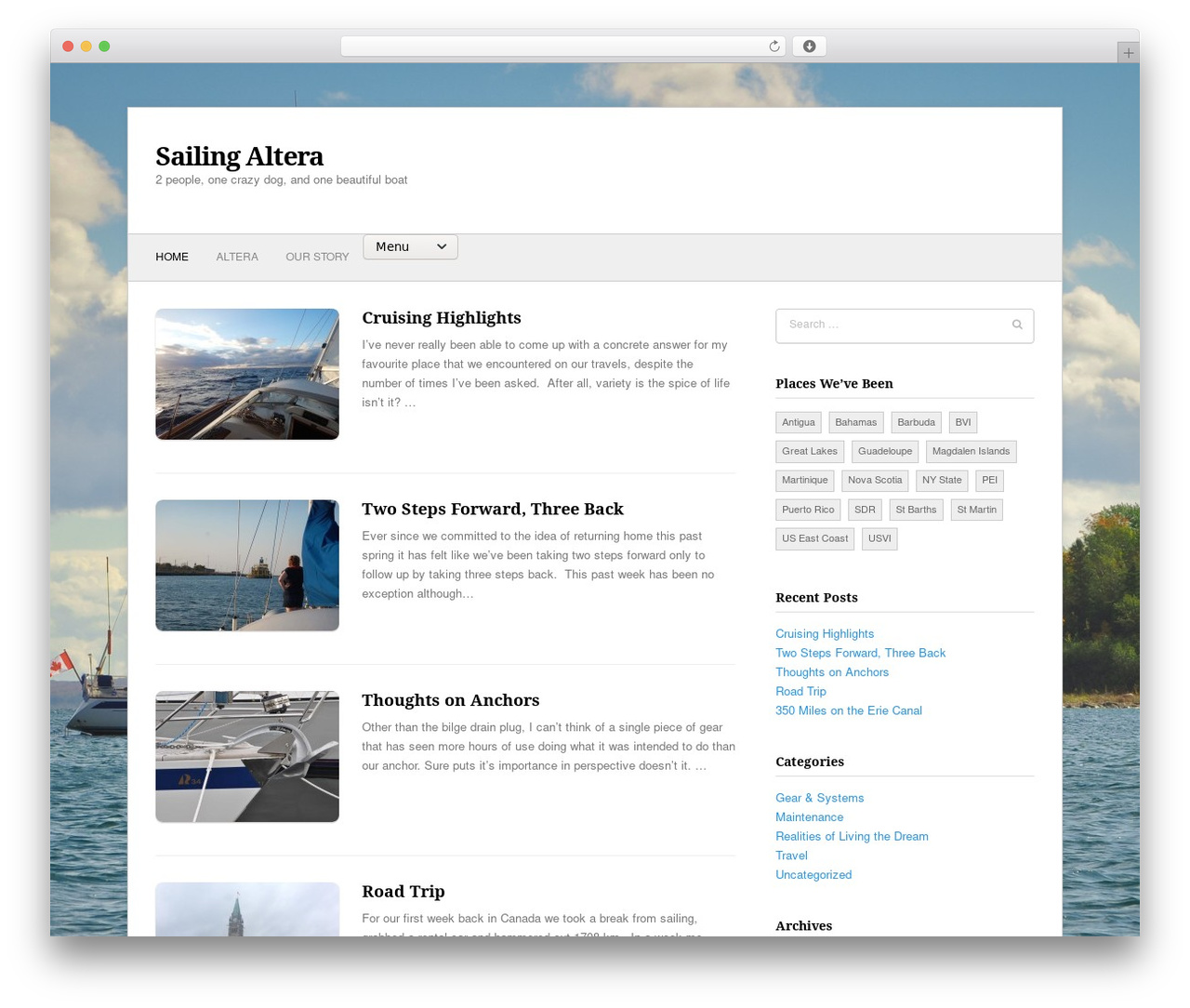Screen dimensions: 1190x1008
Task: Open Realities of Living the Dream category
Action: (x=852, y=837)
